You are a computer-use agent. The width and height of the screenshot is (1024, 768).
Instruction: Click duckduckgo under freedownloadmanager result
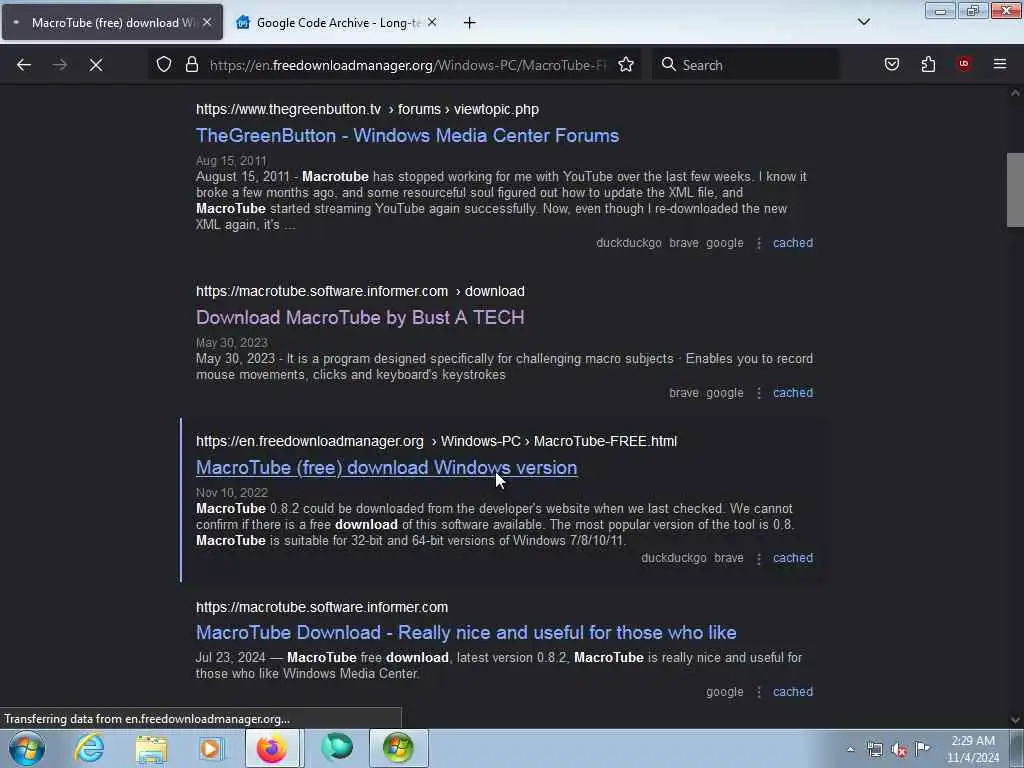pos(674,558)
